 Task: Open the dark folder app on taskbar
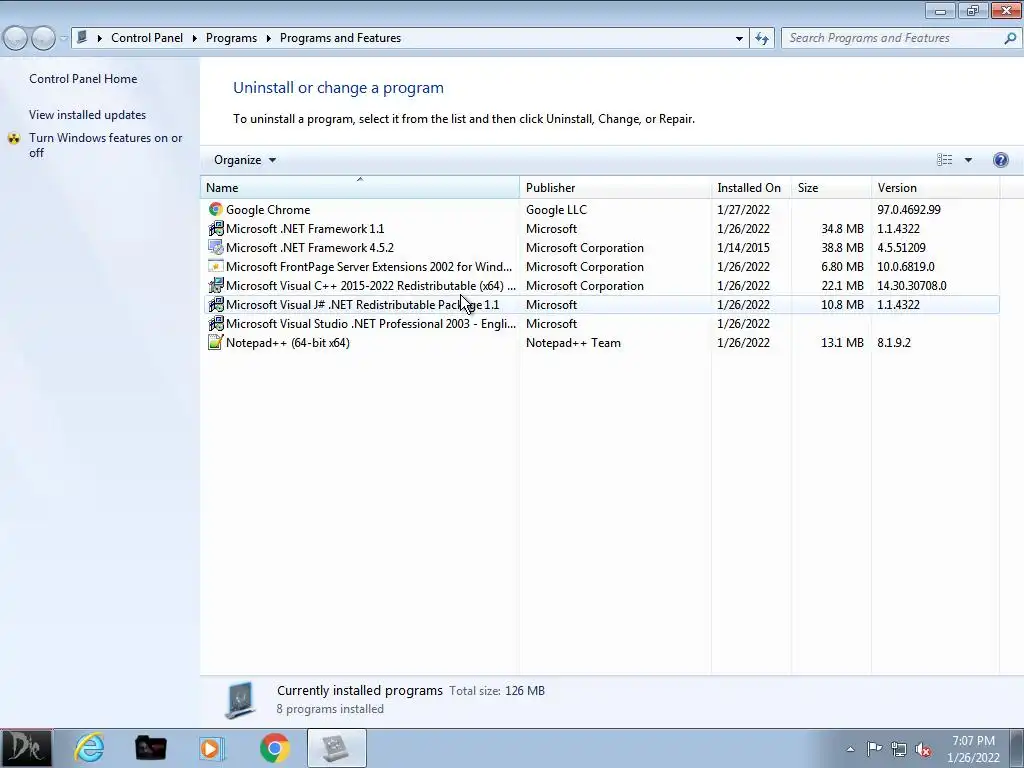click(x=150, y=748)
